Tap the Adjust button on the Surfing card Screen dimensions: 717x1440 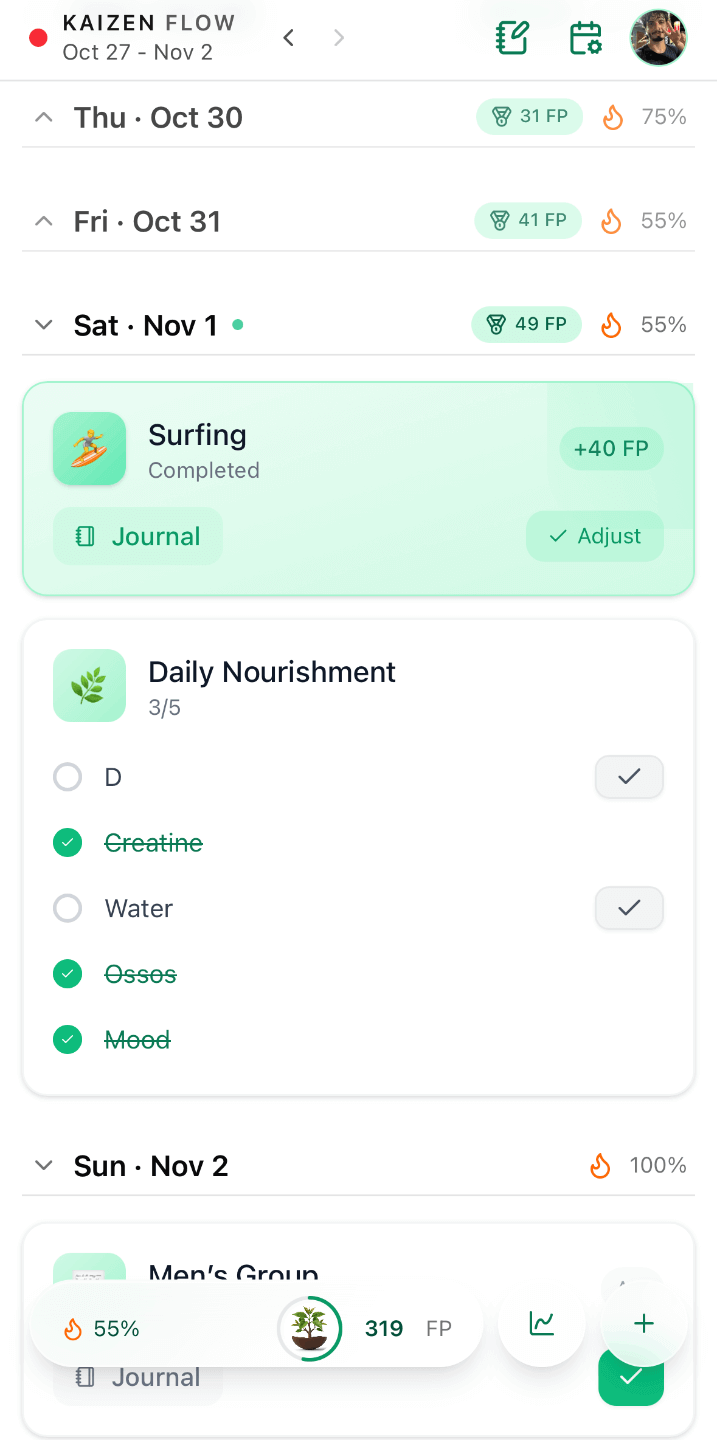click(594, 536)
